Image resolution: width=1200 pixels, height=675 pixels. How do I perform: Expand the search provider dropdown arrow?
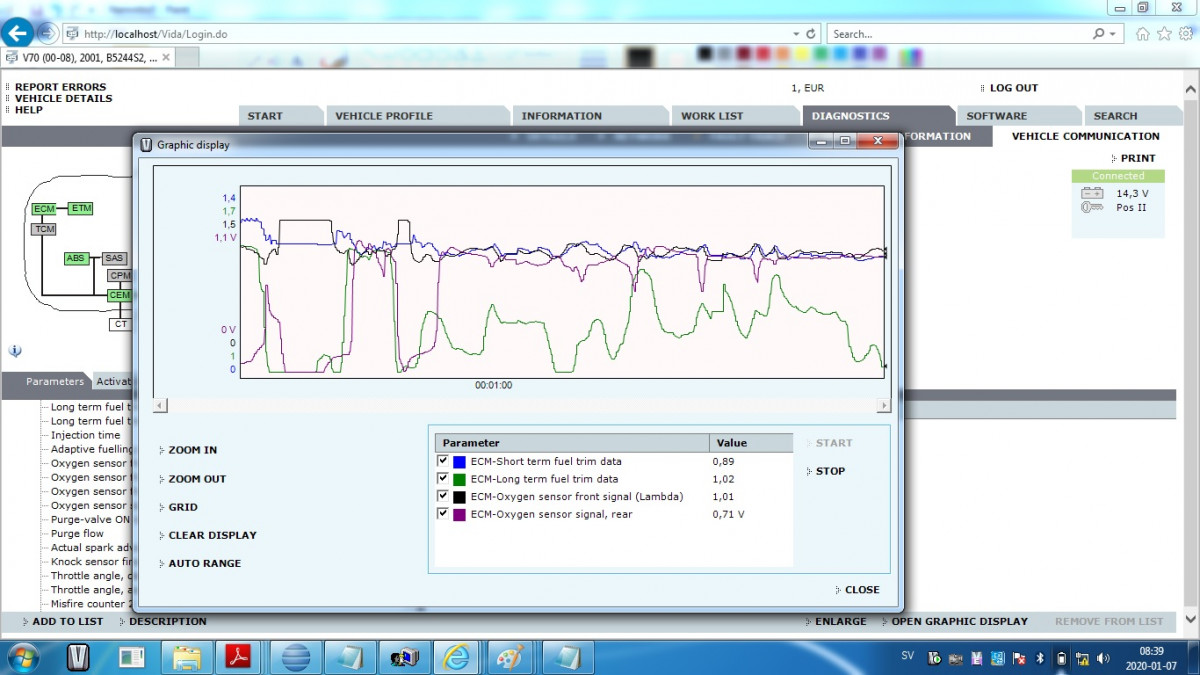(x=1113, y=34)
